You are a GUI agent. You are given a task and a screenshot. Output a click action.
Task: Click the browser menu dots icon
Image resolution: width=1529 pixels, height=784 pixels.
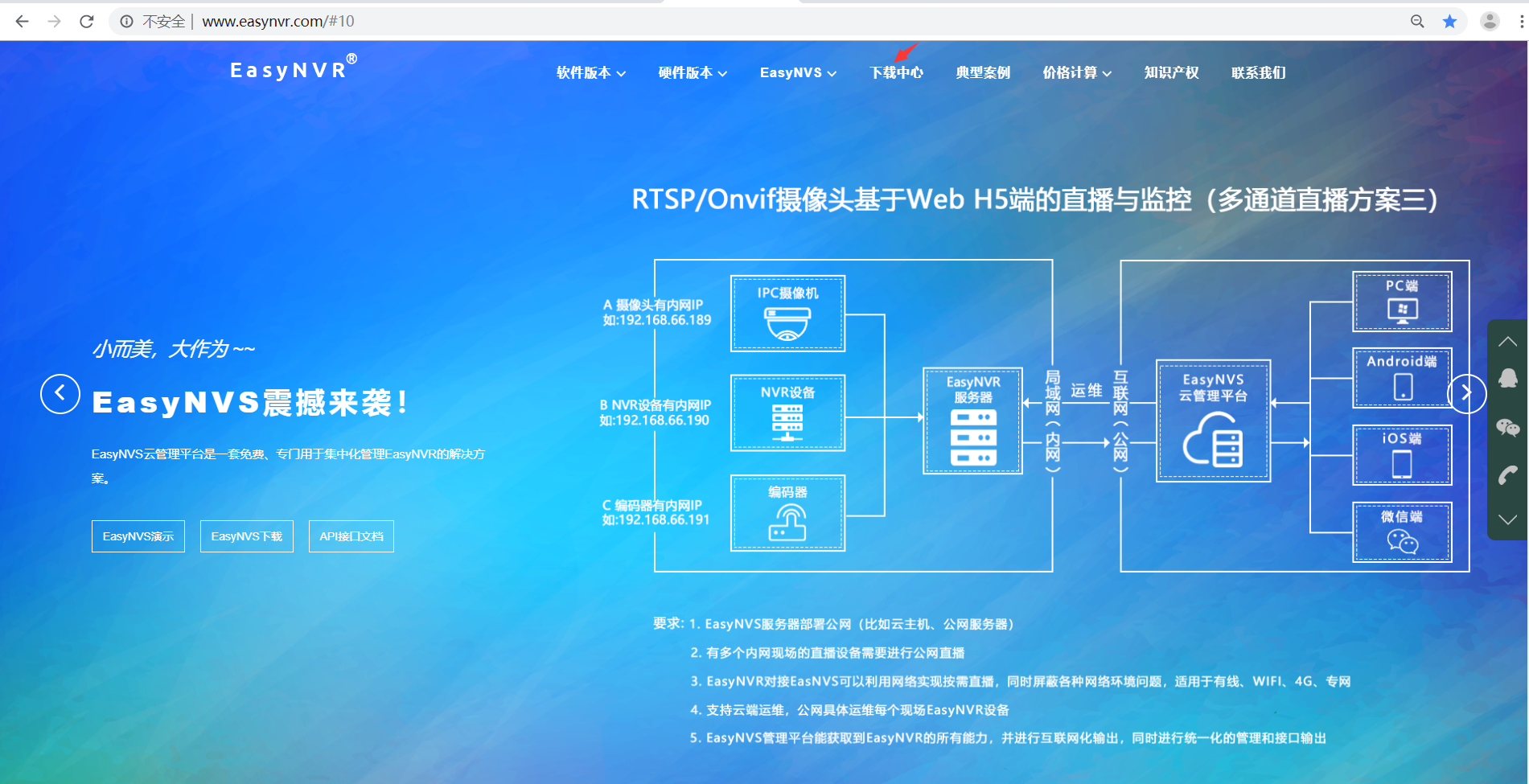(1522, 22)
